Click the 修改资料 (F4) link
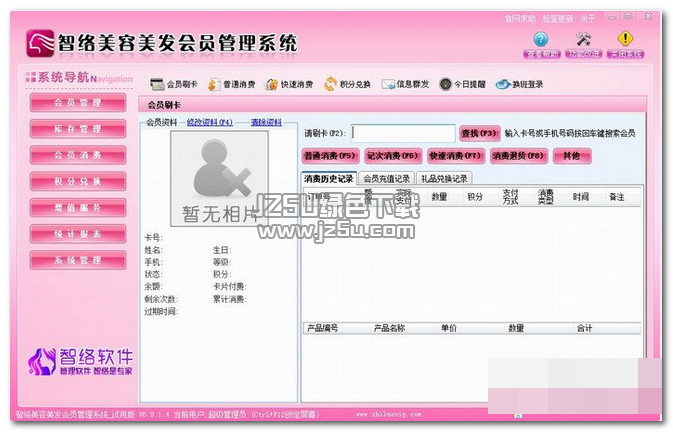Viewport: 673px width, 432px height. (210, 122)
